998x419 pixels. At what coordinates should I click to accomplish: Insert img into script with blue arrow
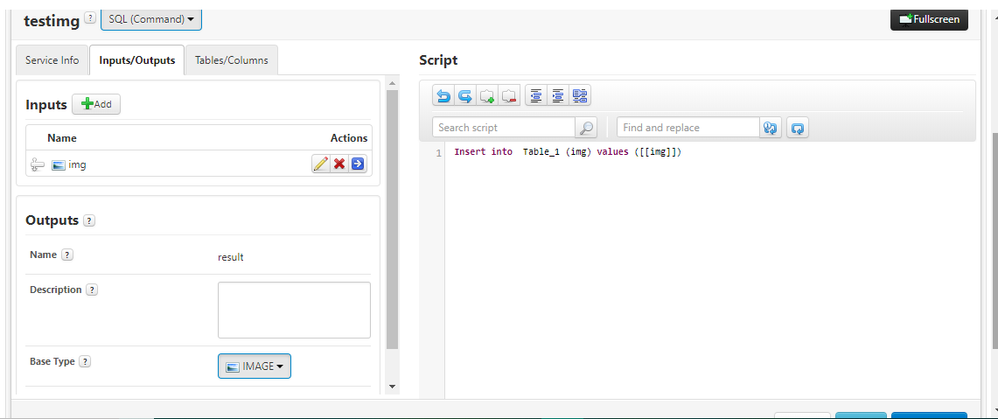tap(358, 165)
